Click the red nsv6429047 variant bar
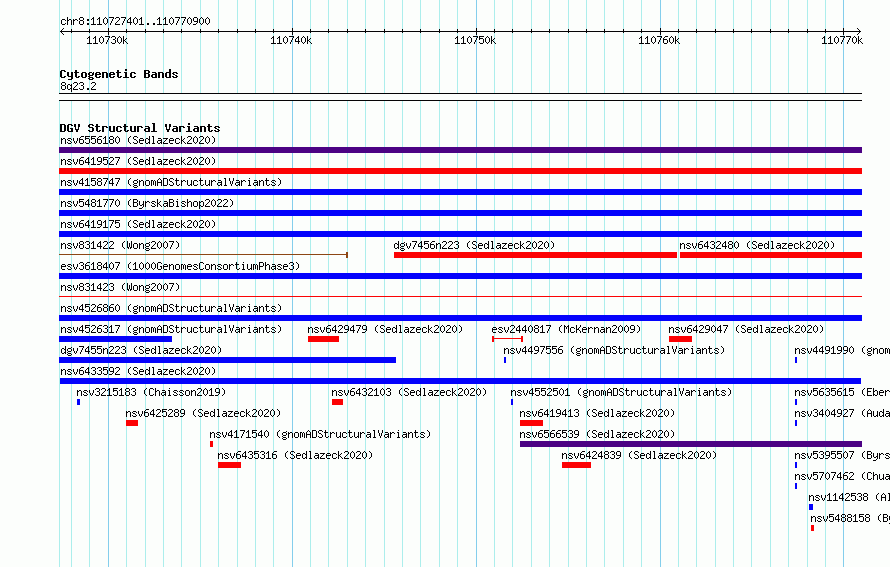The width and height of the screenshot is (890, 567). click(x=680, y=339)
